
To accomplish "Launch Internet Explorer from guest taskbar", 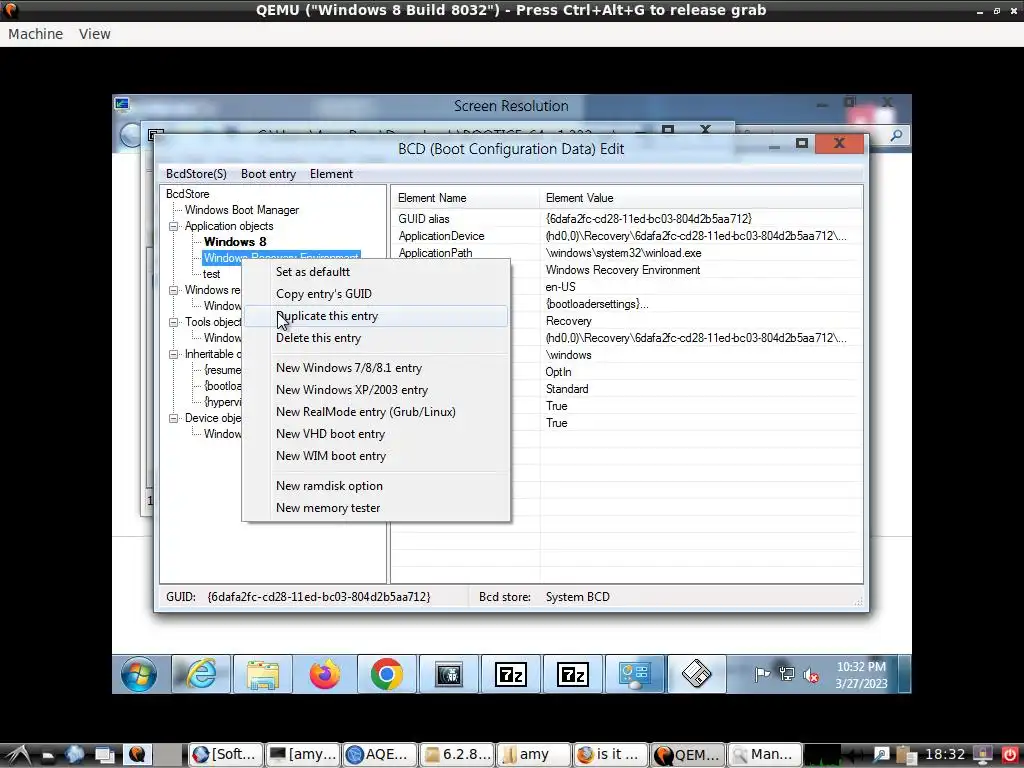I will (201, 674).
